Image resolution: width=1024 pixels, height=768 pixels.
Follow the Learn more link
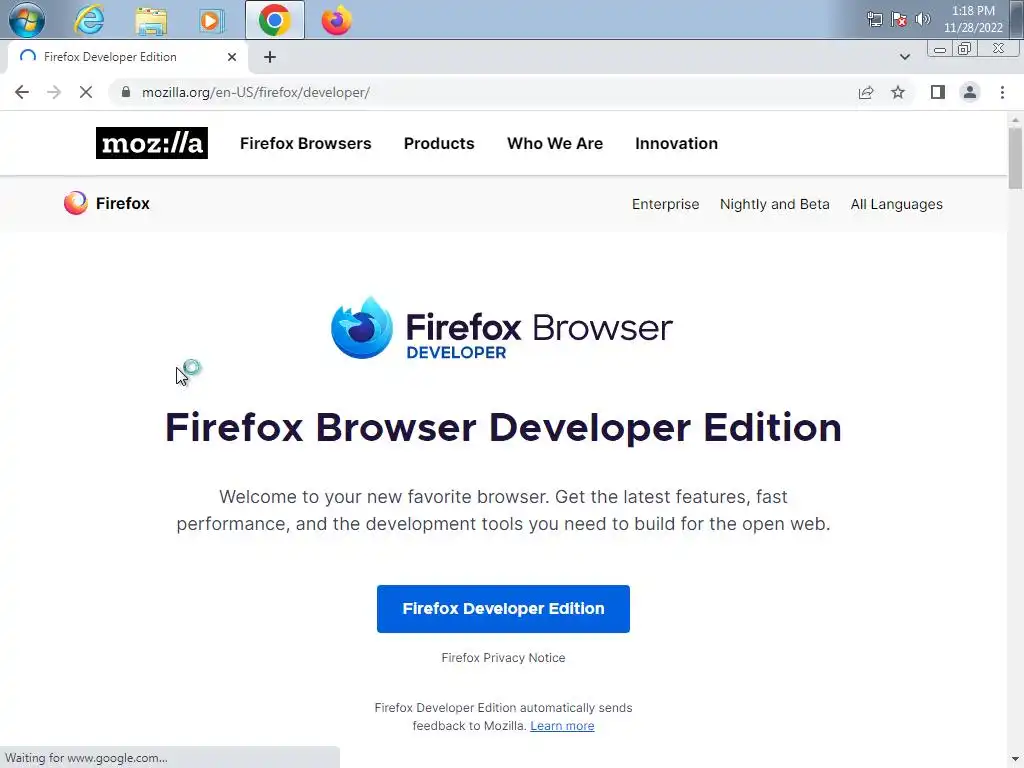pyautogui.click(x=562, y=726)
